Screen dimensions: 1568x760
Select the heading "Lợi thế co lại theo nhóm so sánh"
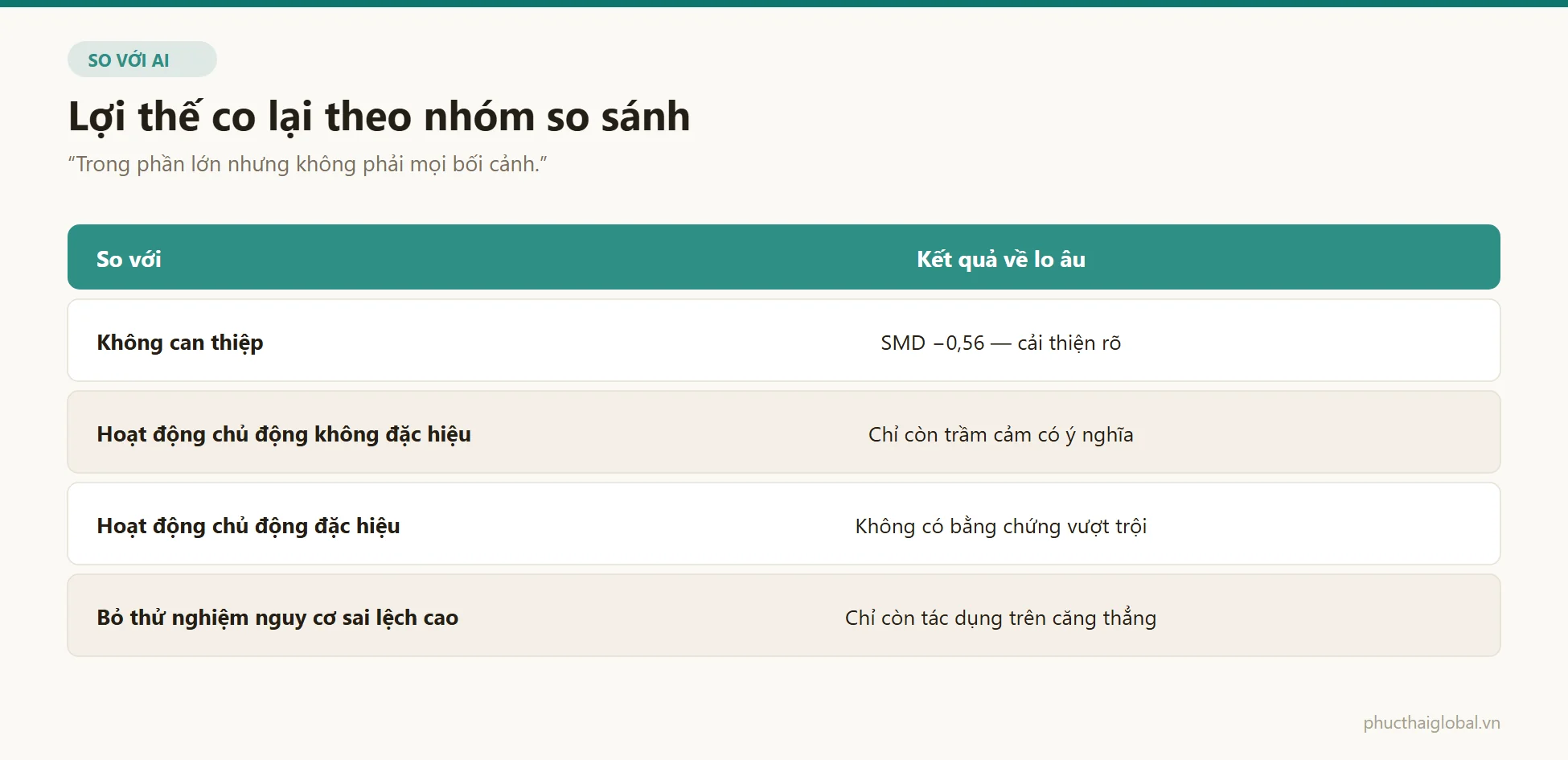[379, 117]
